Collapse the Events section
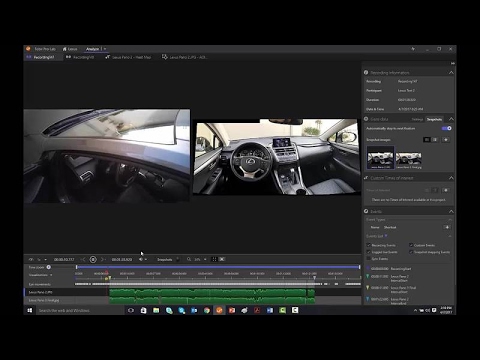 [x=451, y=211]
